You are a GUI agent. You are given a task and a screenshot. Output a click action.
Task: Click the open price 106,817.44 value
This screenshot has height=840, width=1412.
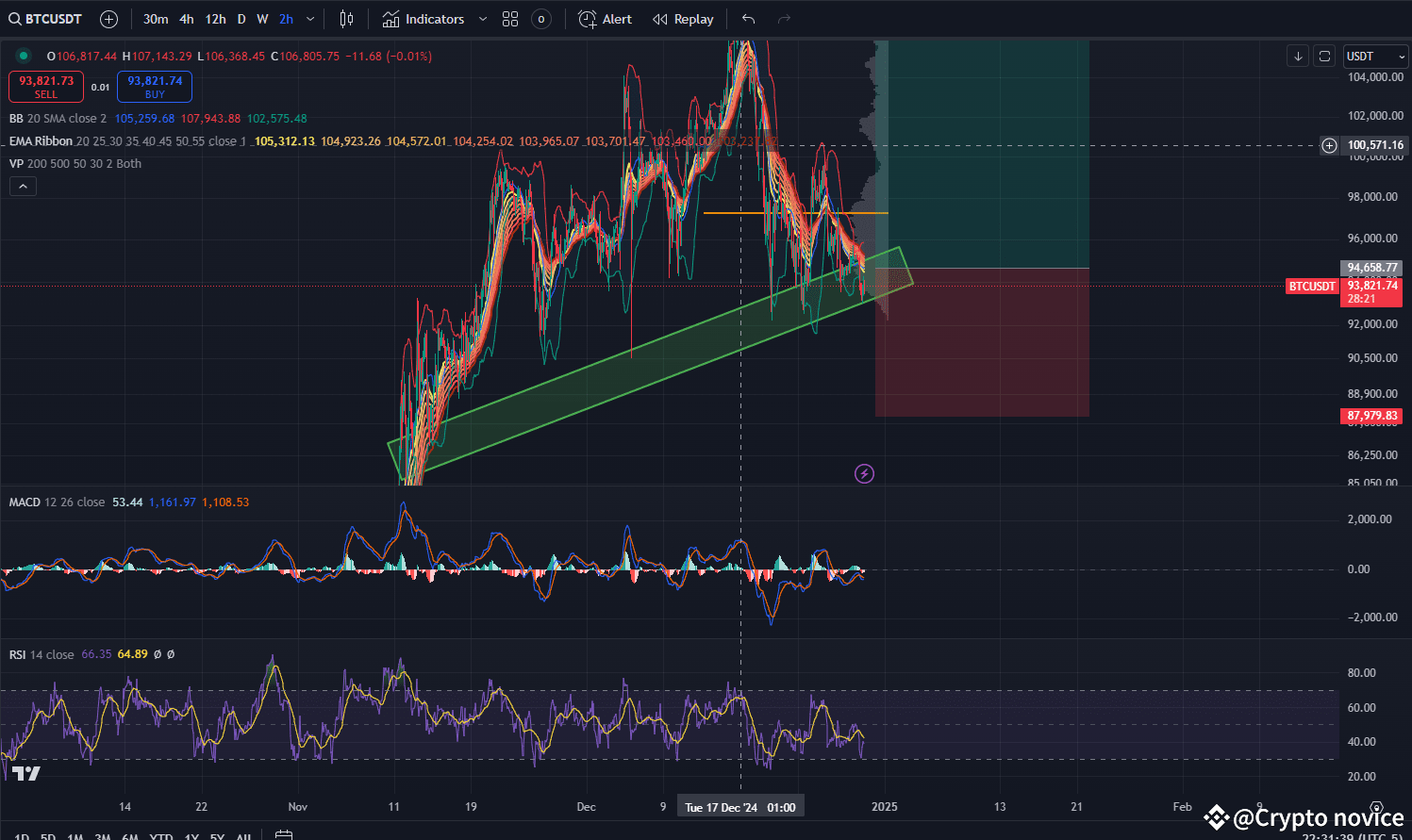(x=87, y=57)
